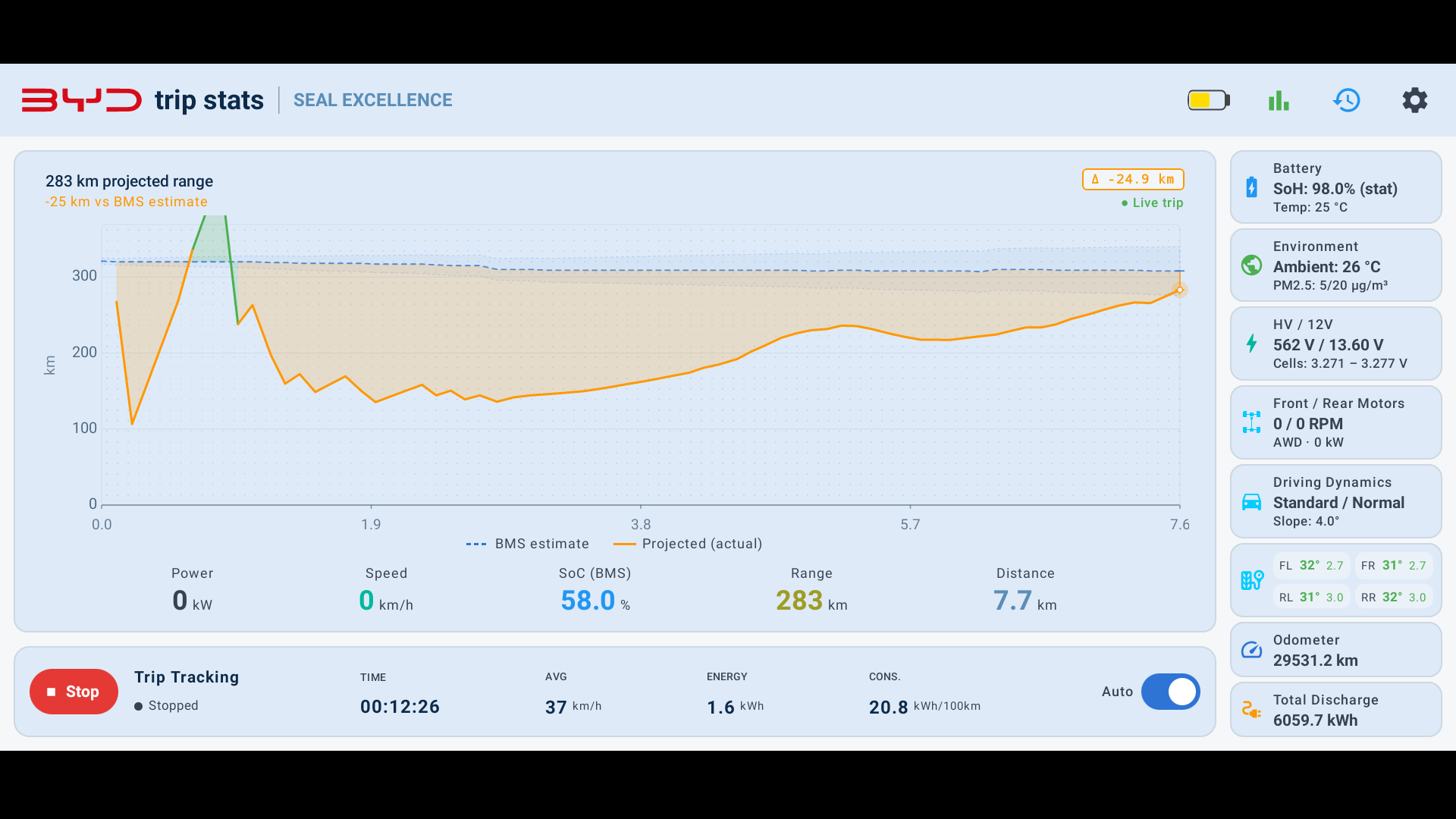The width and height of the screenshot is (1456, 819).
Task: Click the Total Discharge plug icon
Action: pos(1251,710)
